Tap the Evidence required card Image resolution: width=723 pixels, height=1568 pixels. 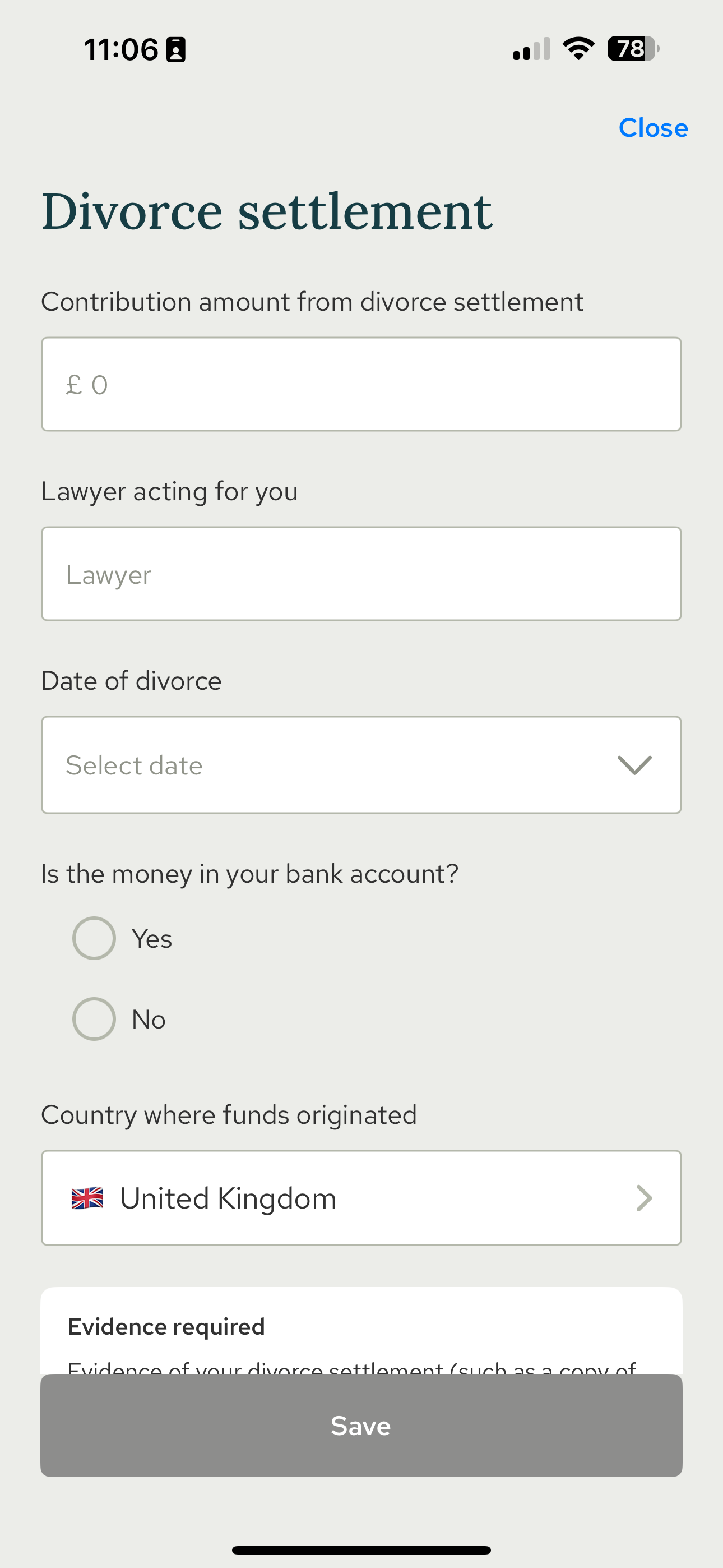361,1331
